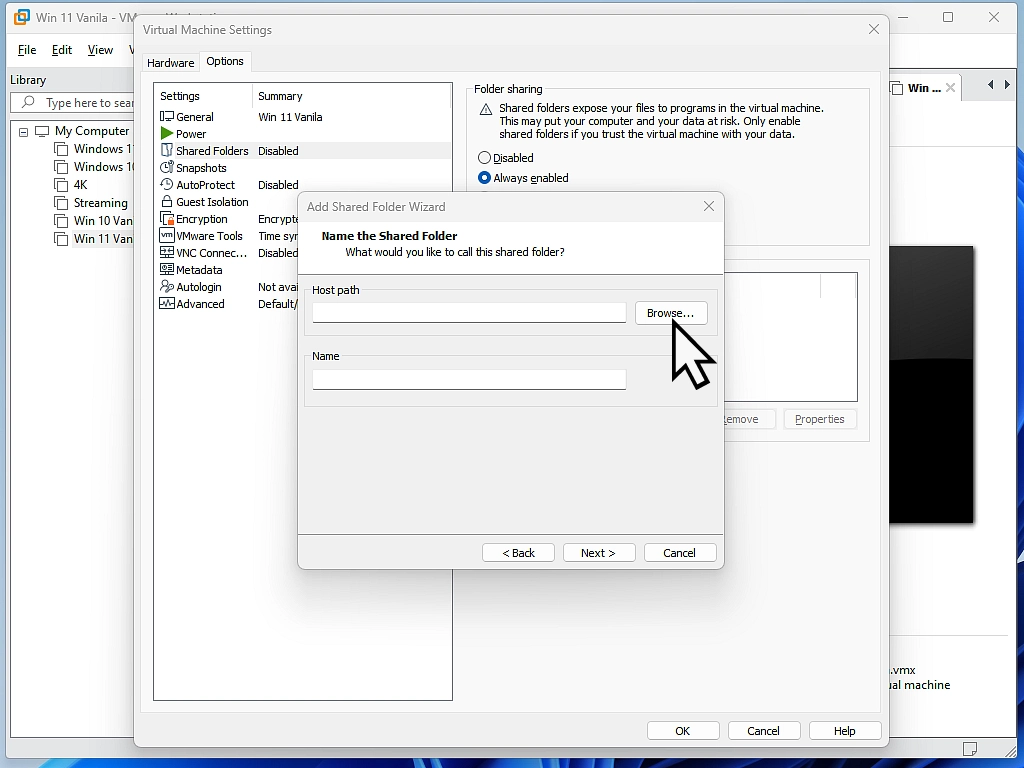
Task: Click the search magnifier icon in Library
Action: pyautogui.click(x=28, y=103)
